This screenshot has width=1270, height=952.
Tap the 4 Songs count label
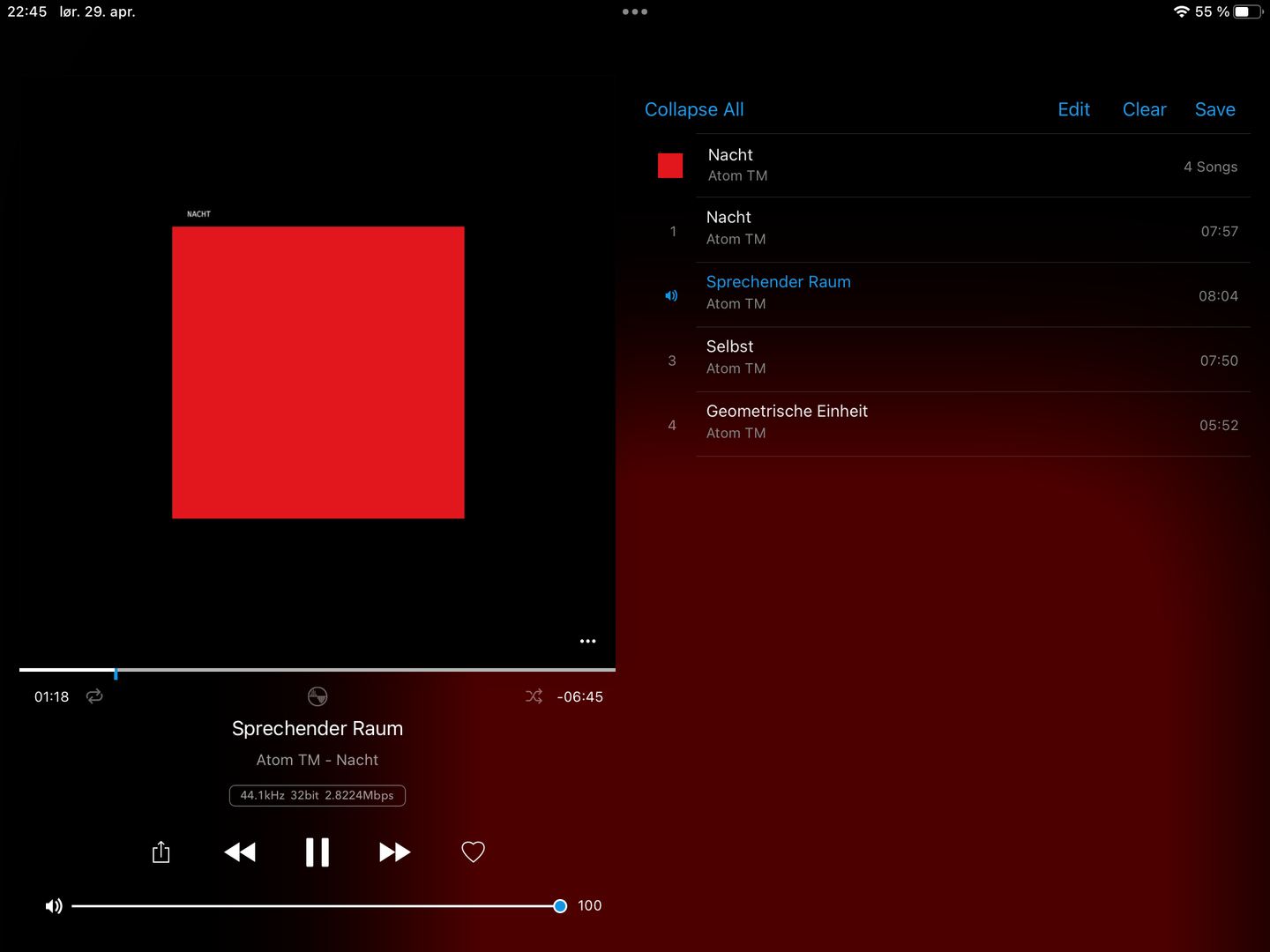pyautogui.click(x=1211, y=167)
